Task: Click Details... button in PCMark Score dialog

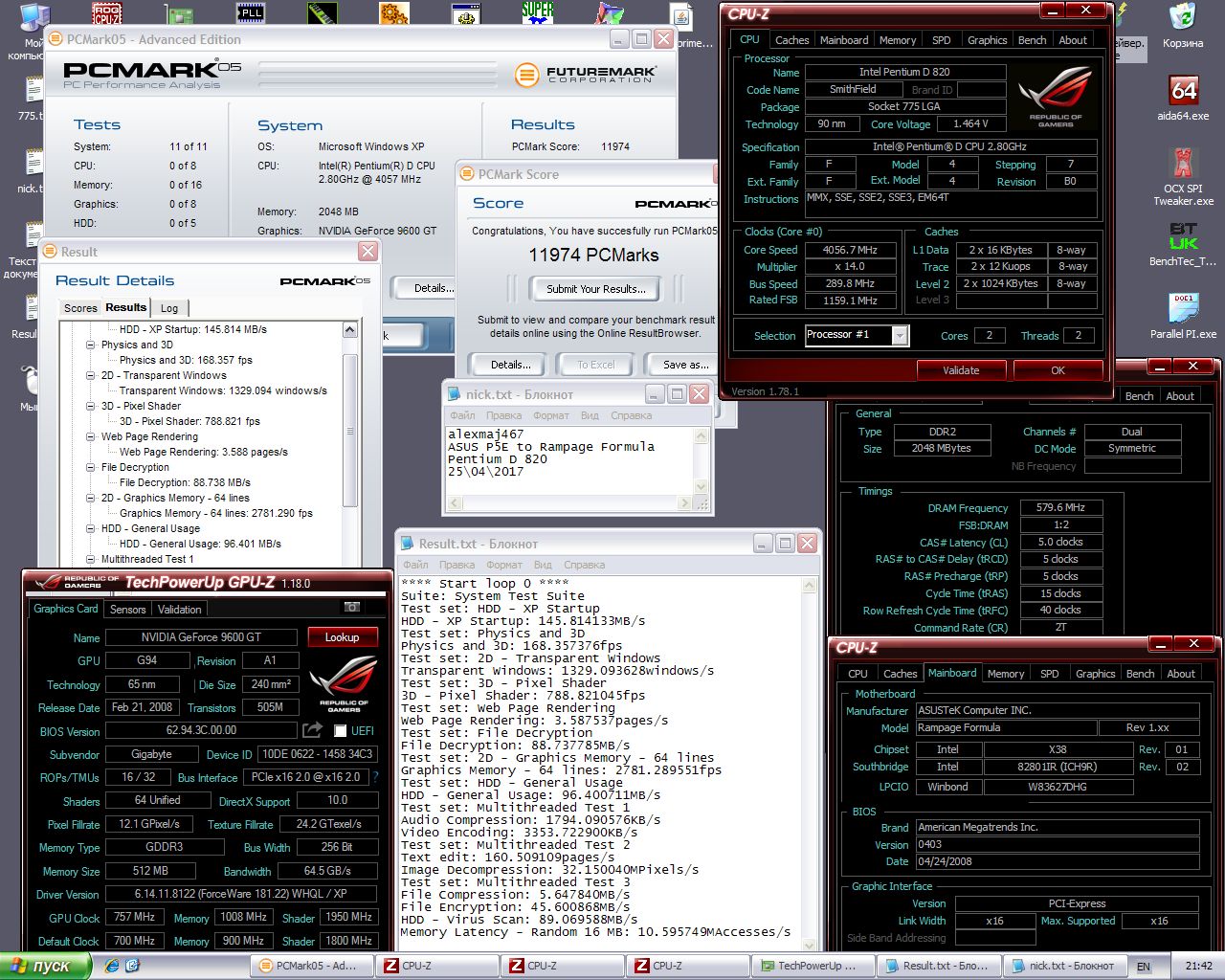Action: (x=511, y=365)
